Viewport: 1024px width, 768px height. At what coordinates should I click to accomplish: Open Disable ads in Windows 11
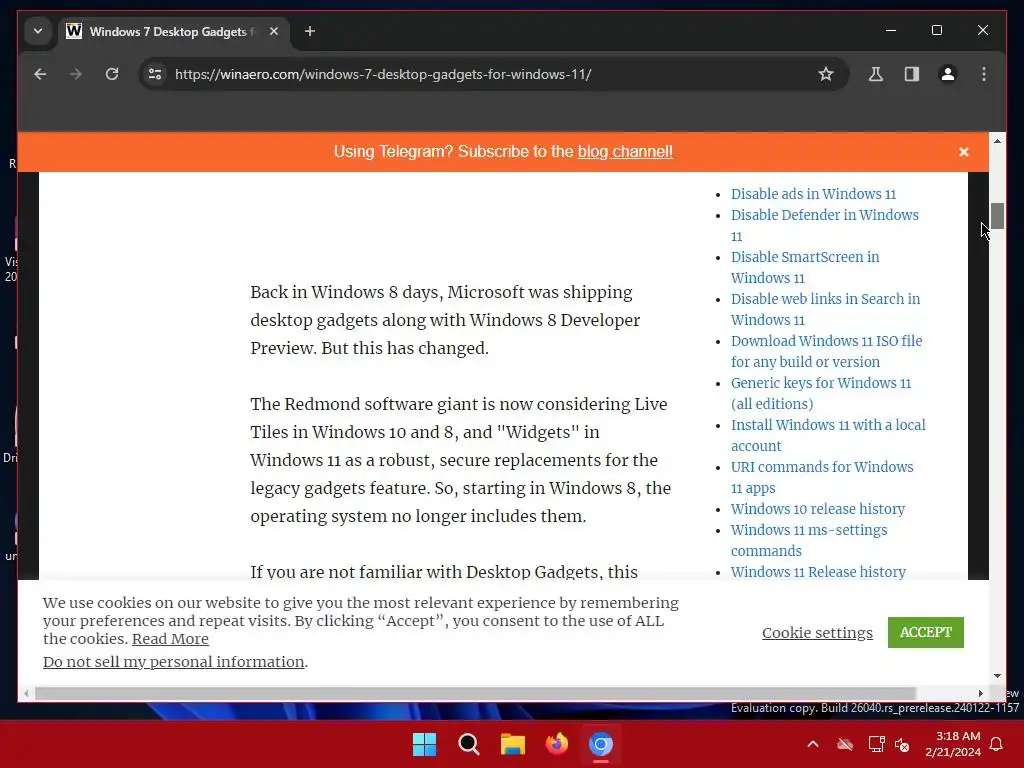[813, 194]
